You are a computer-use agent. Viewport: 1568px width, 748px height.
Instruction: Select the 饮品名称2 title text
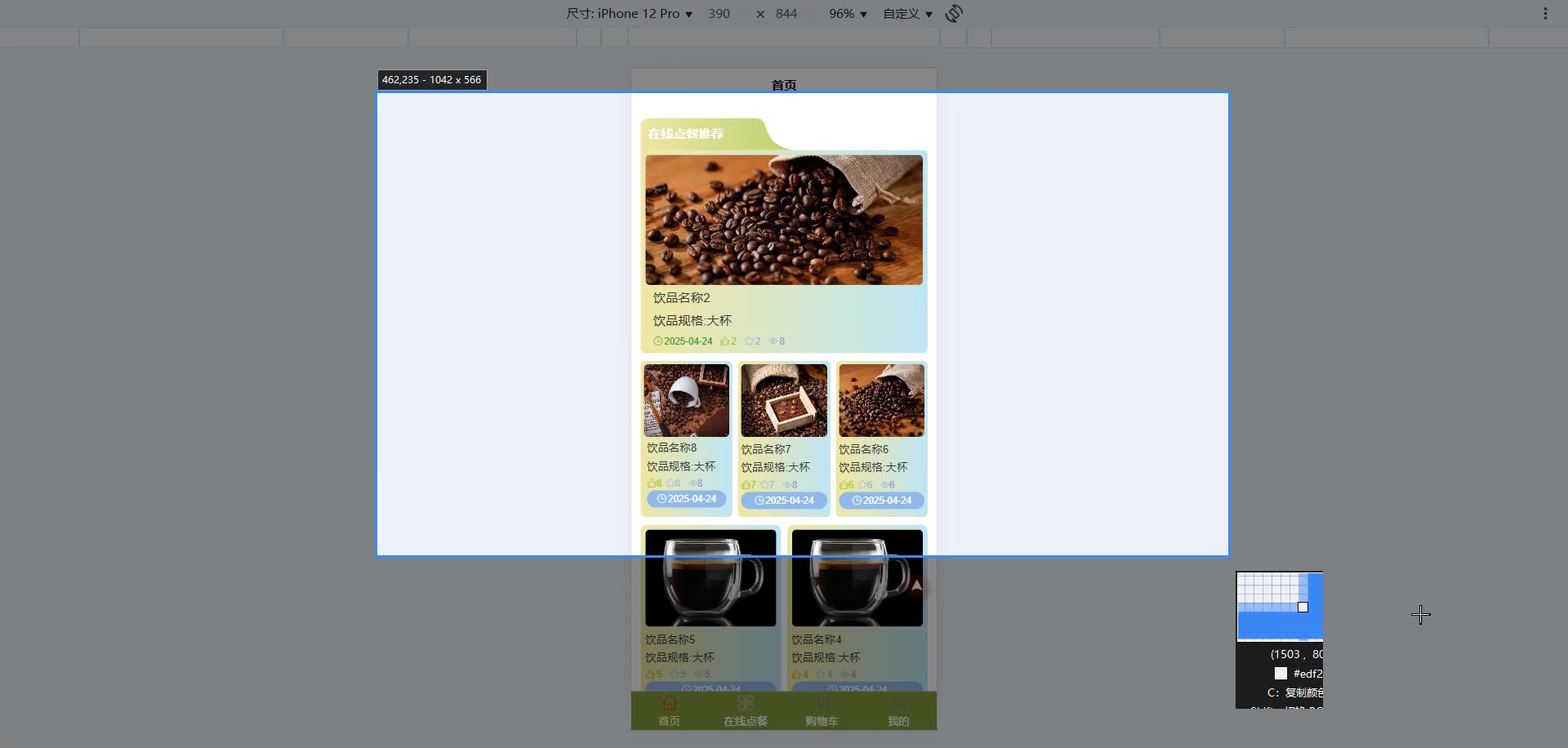681,298
